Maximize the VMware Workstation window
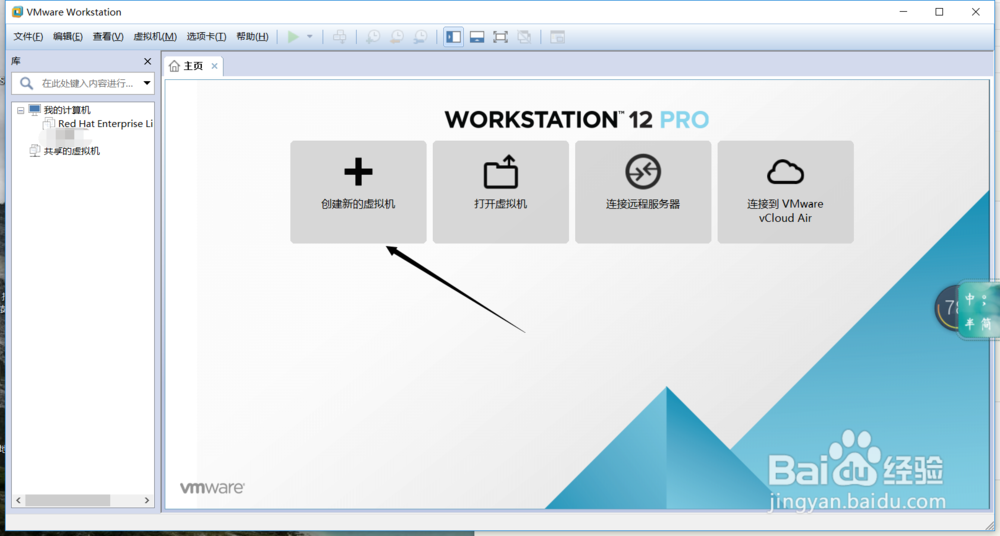 click(x=939, y=12)
